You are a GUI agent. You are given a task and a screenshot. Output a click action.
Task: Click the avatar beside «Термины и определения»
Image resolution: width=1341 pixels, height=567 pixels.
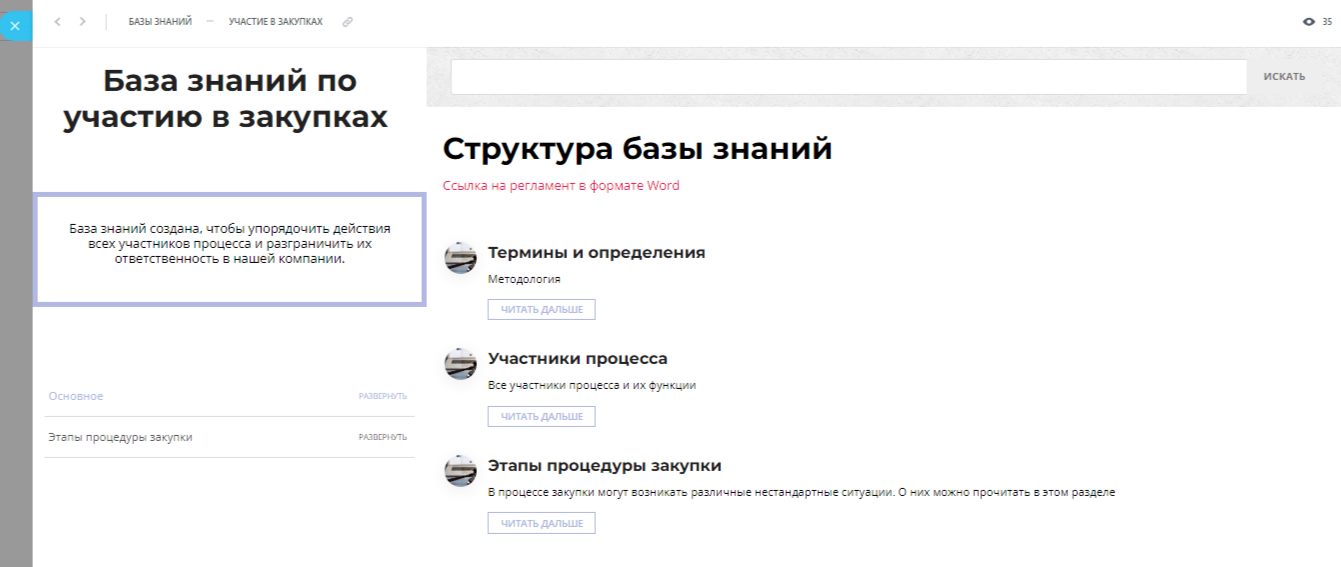click(460, 258)
